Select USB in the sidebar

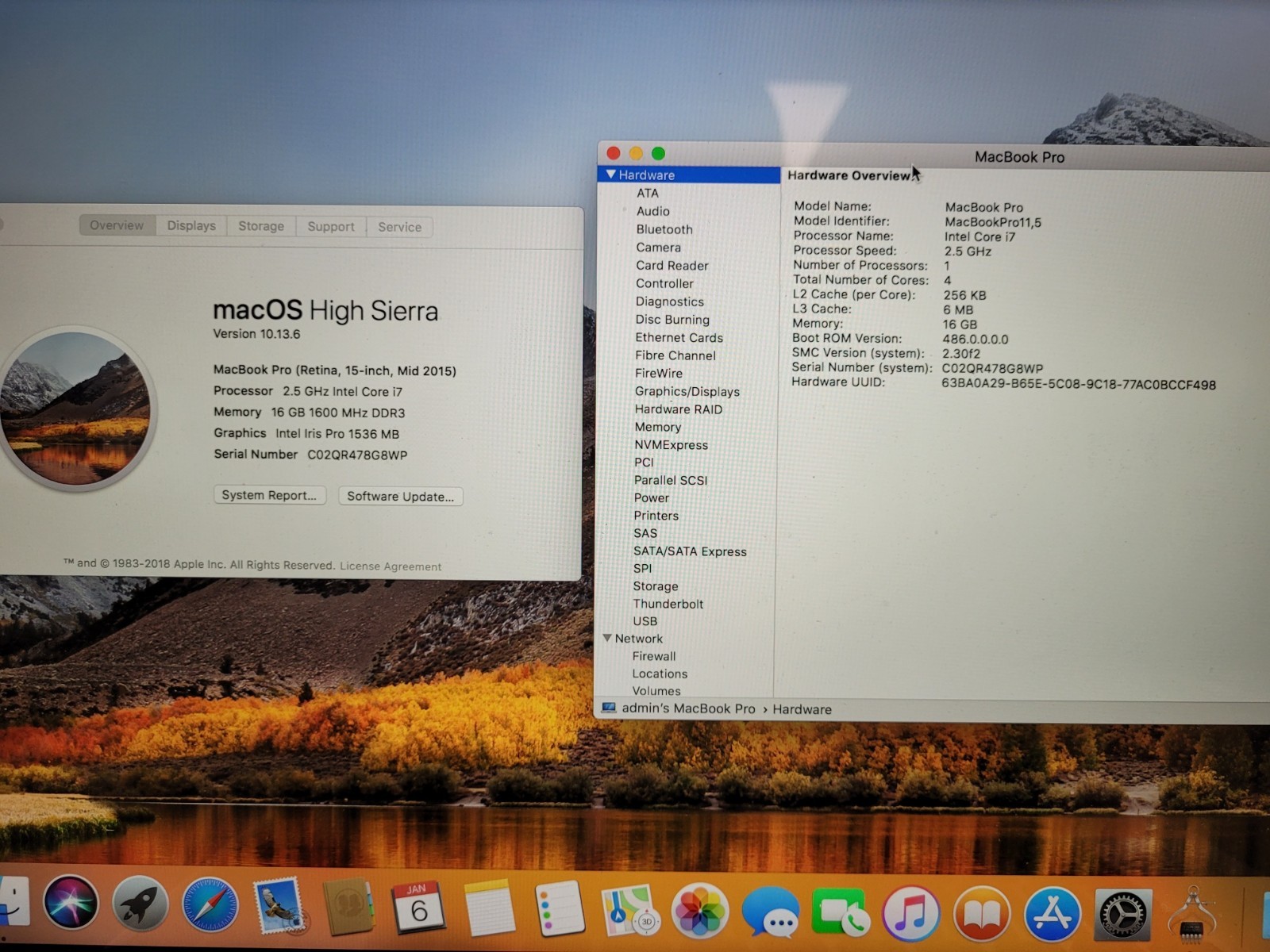(x=645, y=621)
